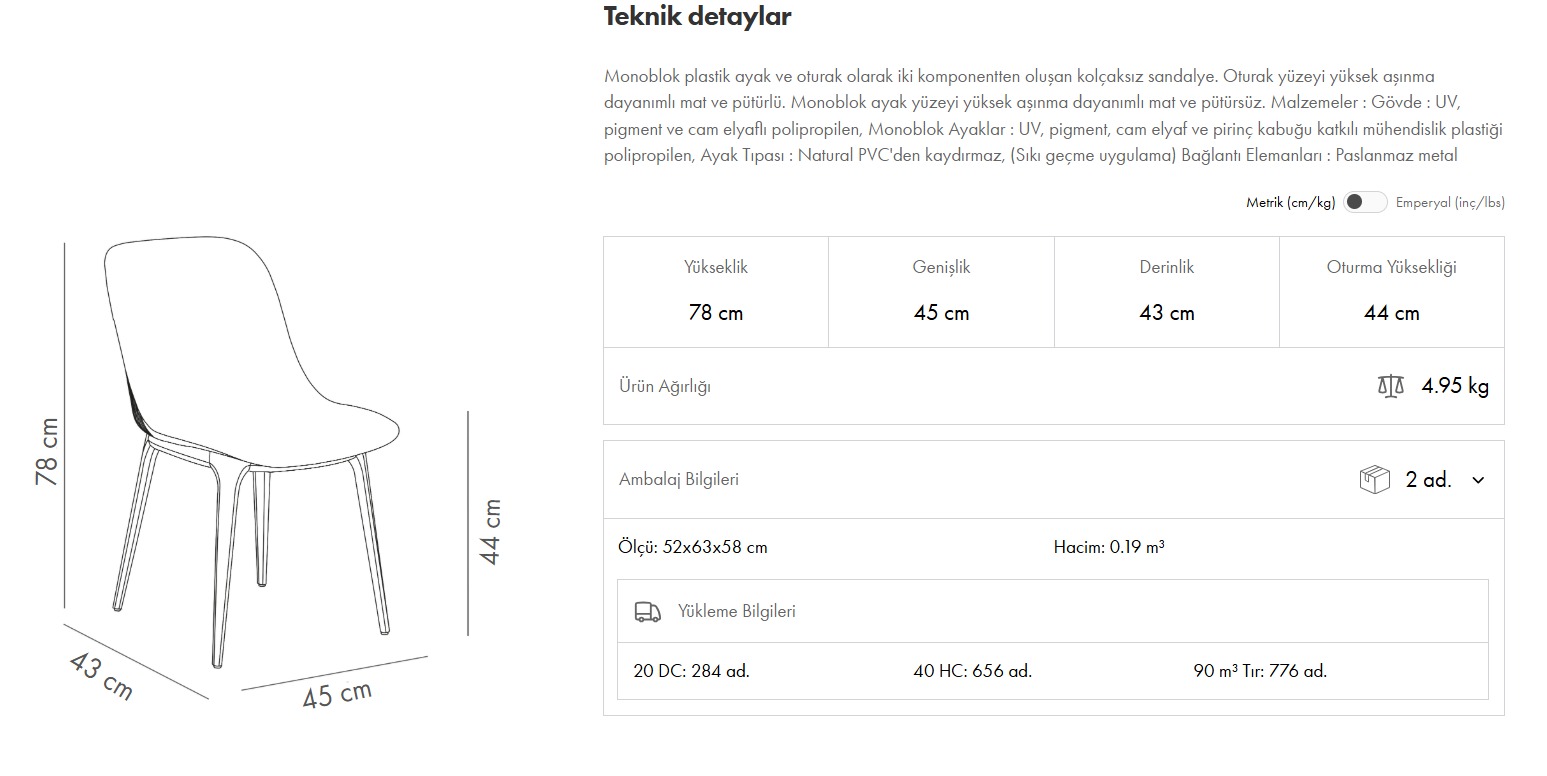Toggle the metric/imperial unit switch

coord(1365,202)
